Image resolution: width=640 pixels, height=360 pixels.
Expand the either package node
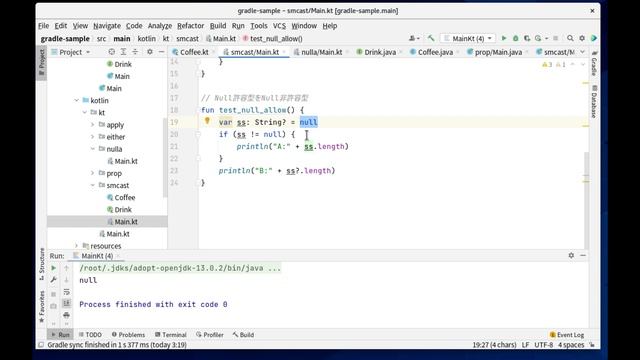(93, 137)
